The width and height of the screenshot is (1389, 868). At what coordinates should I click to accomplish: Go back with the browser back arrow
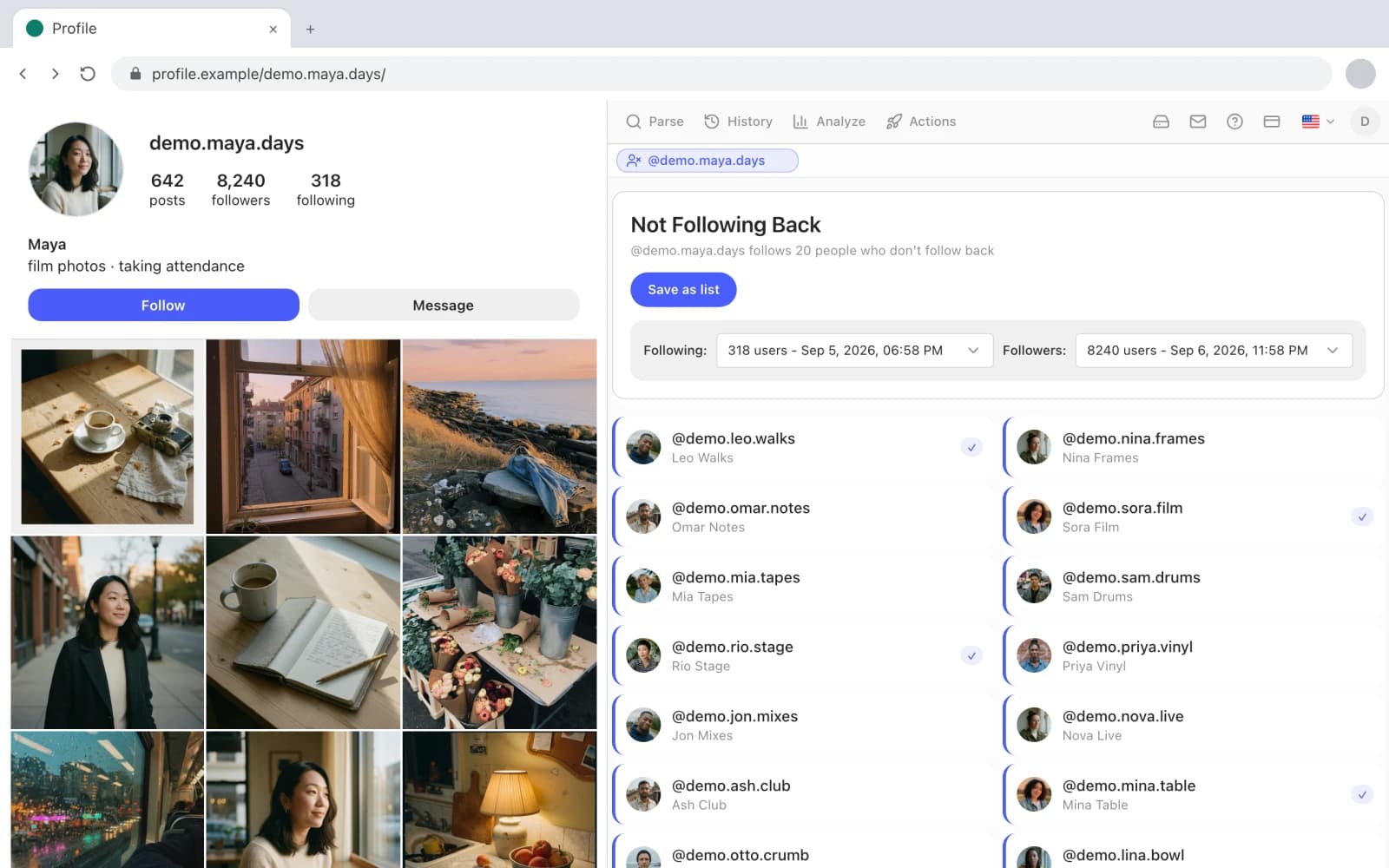pos(23,74)
